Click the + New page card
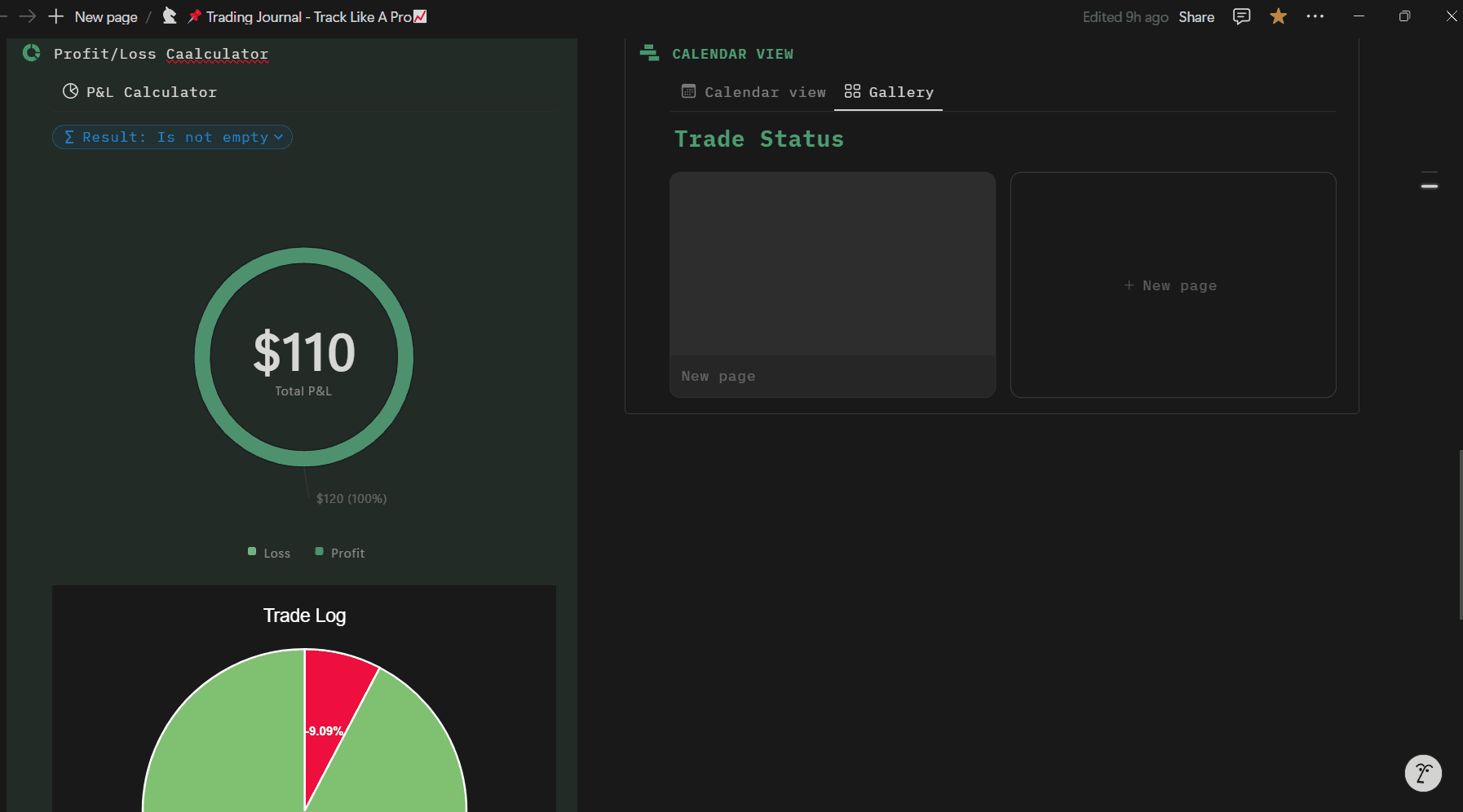The width and height of the screenshot is (1463, 812). 1173,285
